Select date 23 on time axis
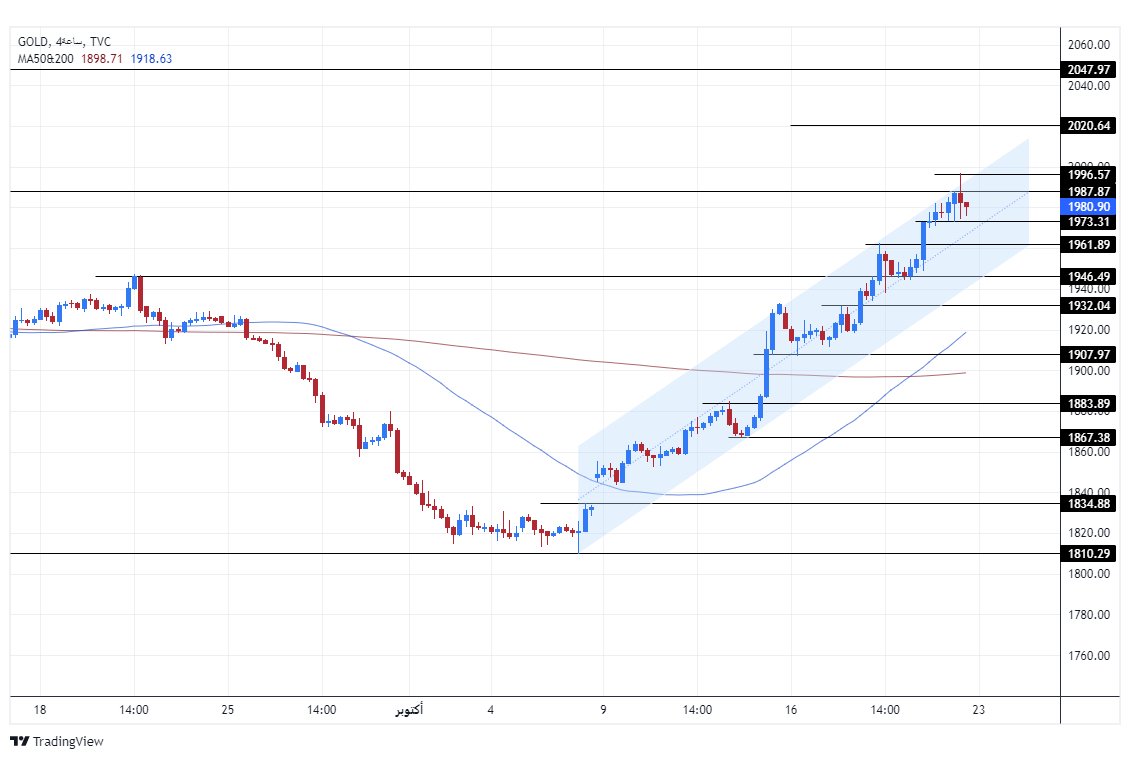 click(x=978, y=710)
